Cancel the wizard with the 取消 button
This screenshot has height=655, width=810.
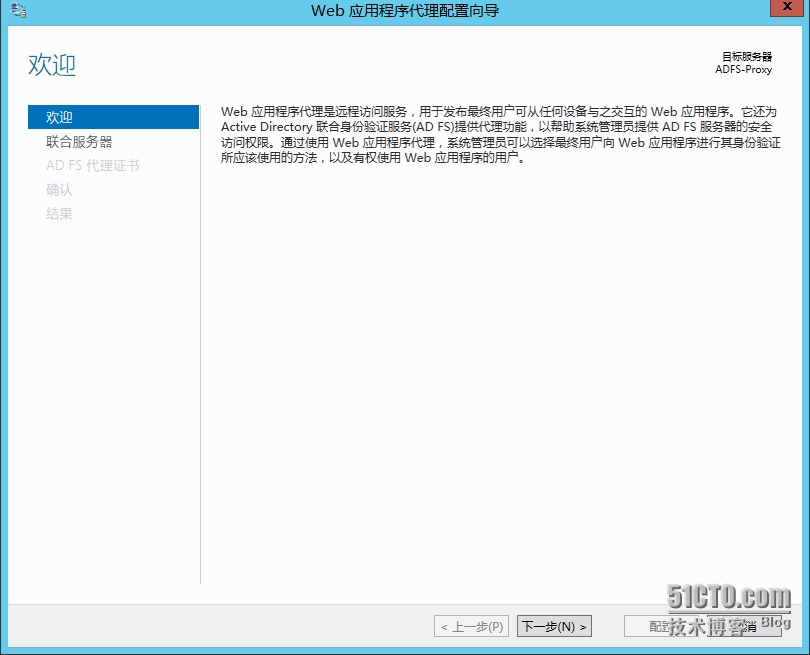coord(745,626)
